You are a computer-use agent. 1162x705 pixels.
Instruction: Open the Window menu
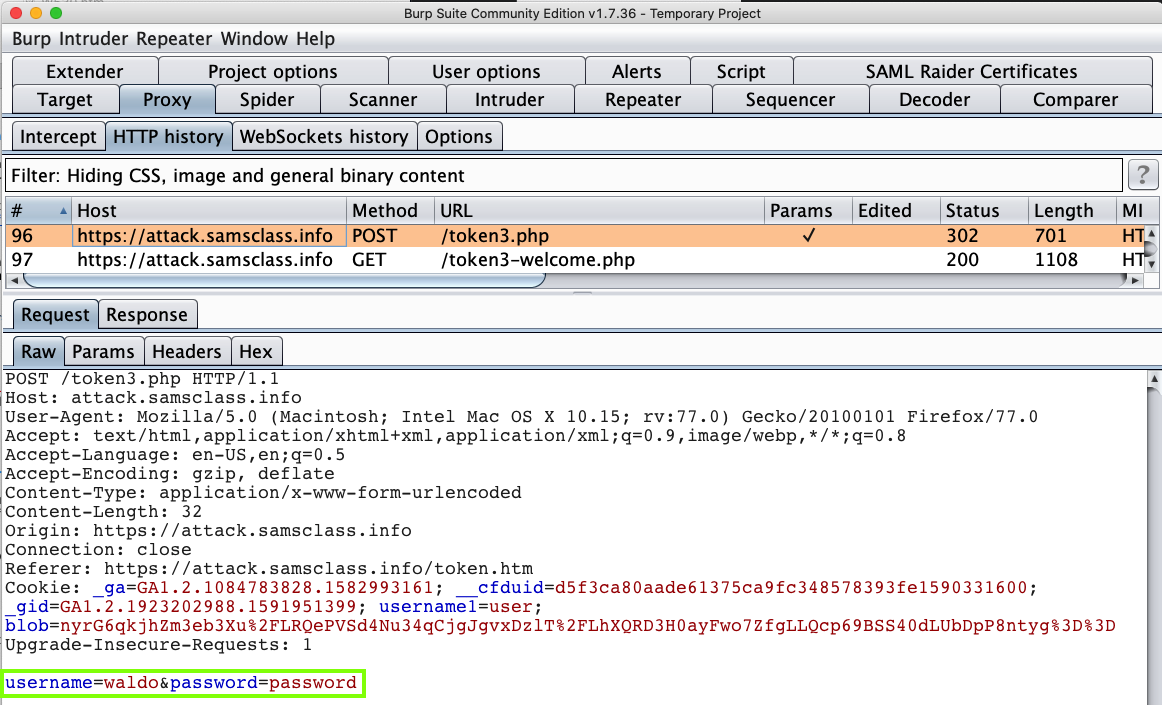254,39
